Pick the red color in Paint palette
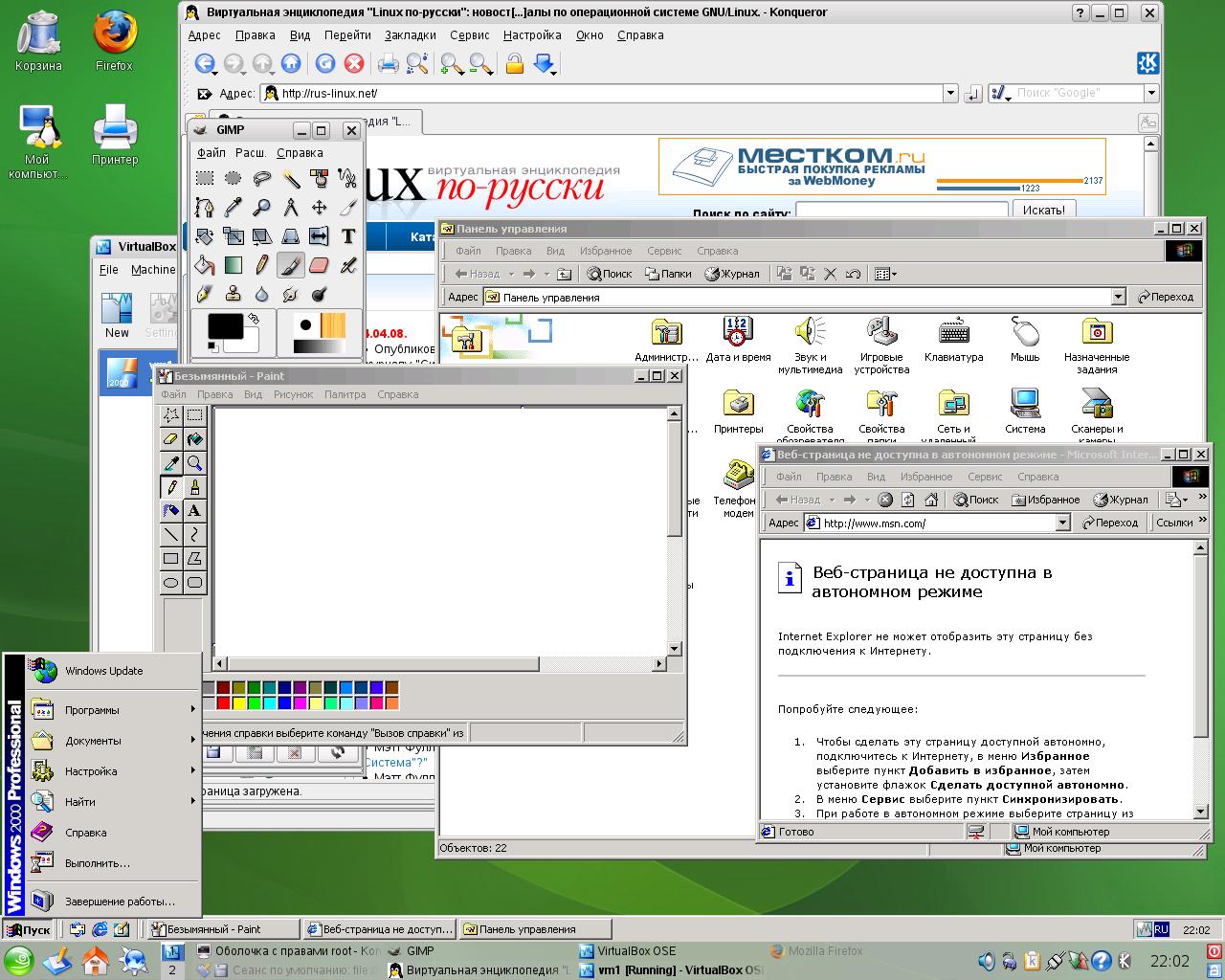Screen dimensions: 1225x980 pos(224,703)
